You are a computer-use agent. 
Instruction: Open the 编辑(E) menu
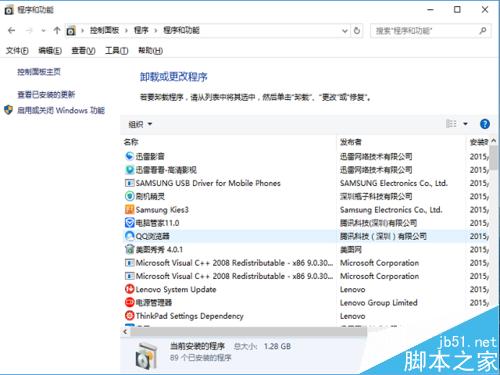pyautogui.click(x=50, y=51)
